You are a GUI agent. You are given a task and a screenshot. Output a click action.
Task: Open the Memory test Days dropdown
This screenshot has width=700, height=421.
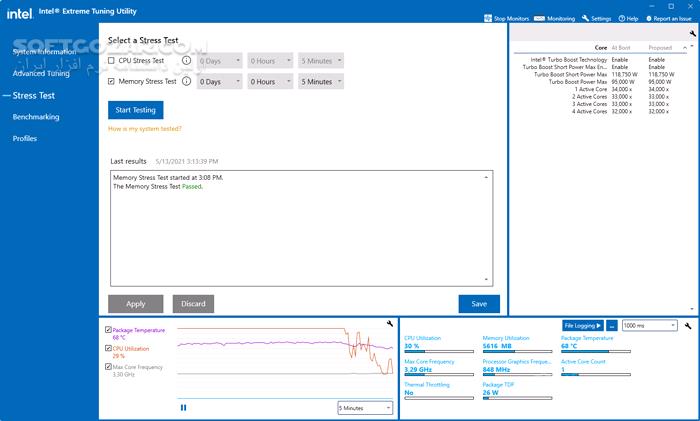[x=220, y=82]
